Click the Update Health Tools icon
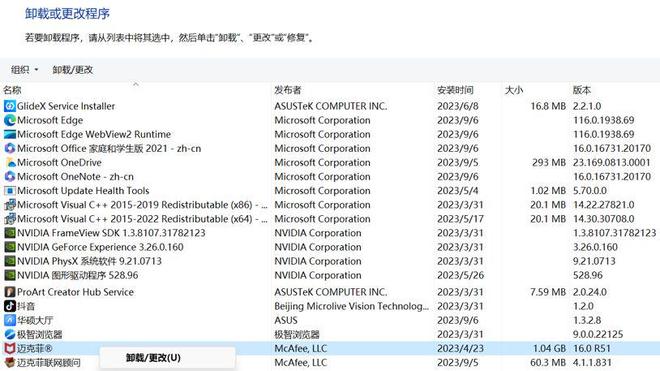This screenshot has width=660, height=371. pyautogui.click(x=10, y=191)
